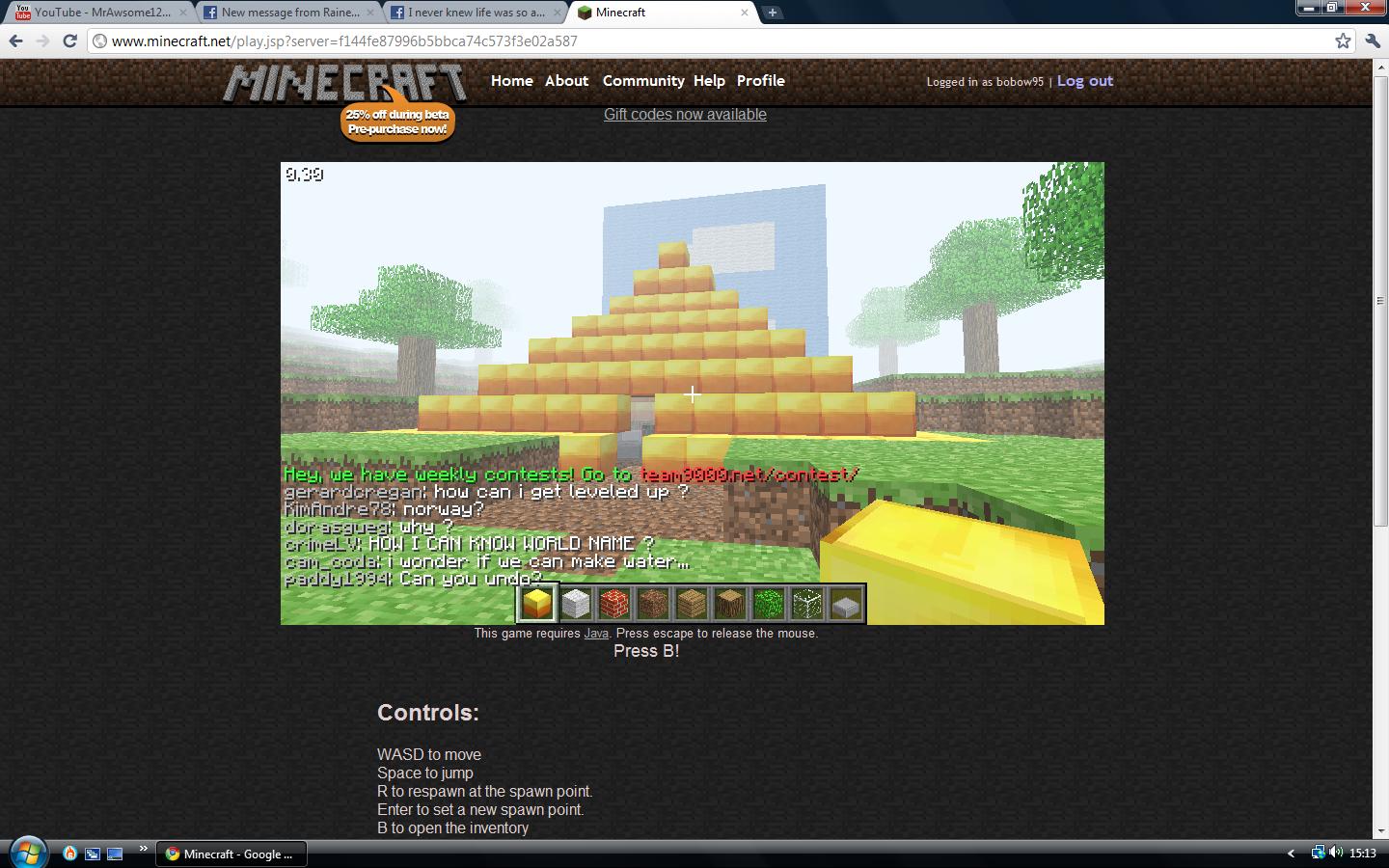
Task: Select the wooden planks block in hotbar
Action: [692, 604]
